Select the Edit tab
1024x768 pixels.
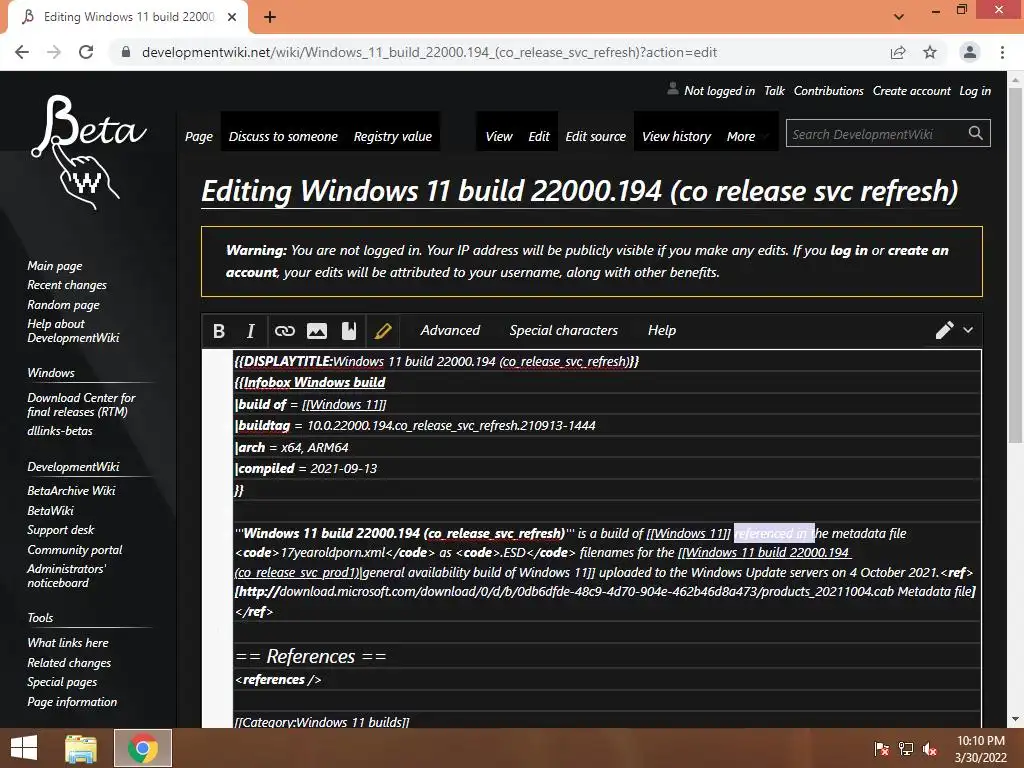539,136
